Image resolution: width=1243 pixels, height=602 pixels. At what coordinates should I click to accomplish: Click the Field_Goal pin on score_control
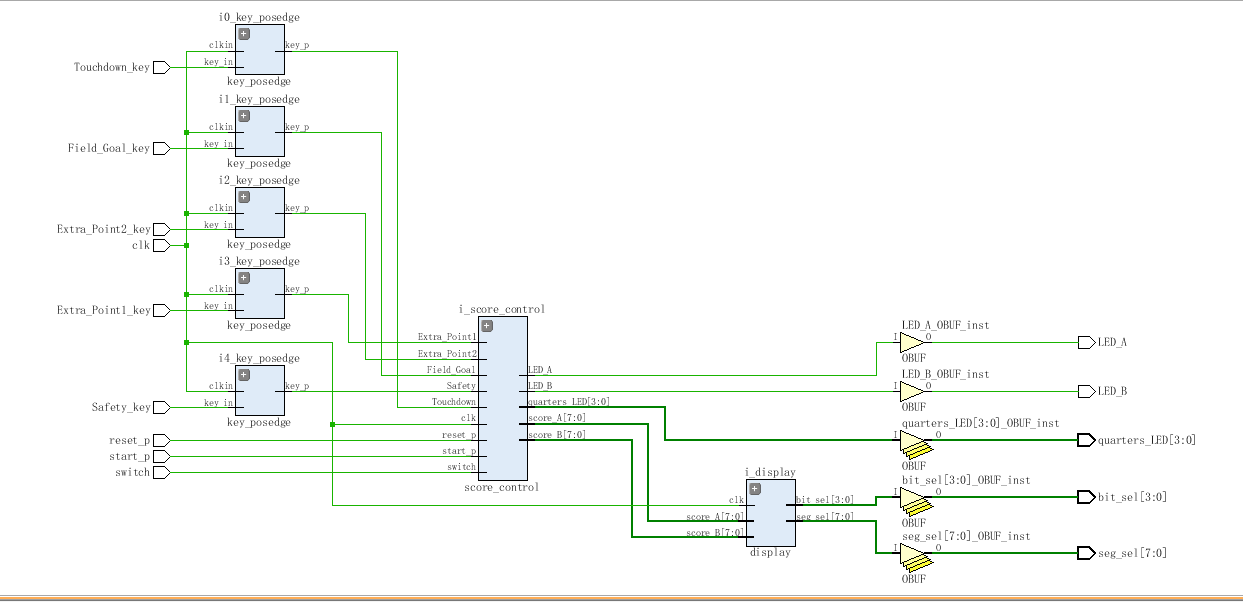pos(451,370)
